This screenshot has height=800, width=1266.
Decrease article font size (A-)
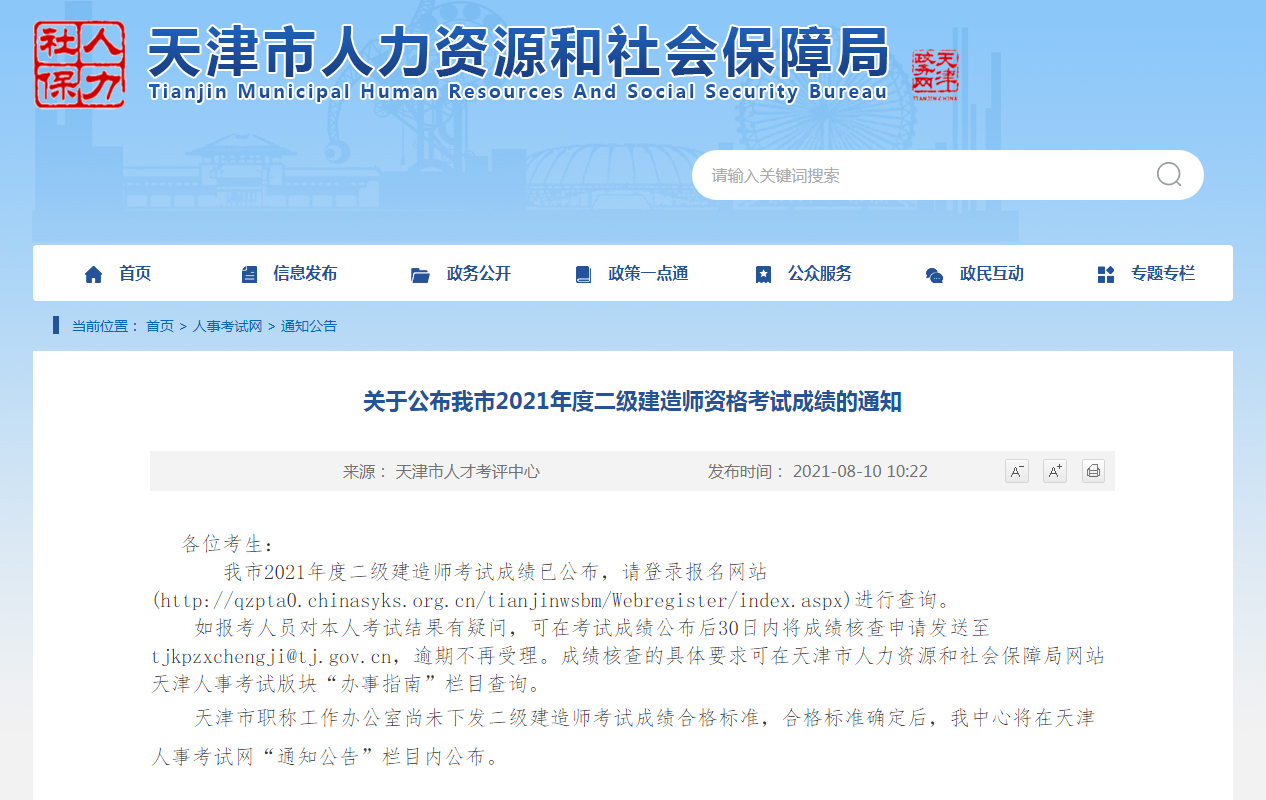(1017, 471)
